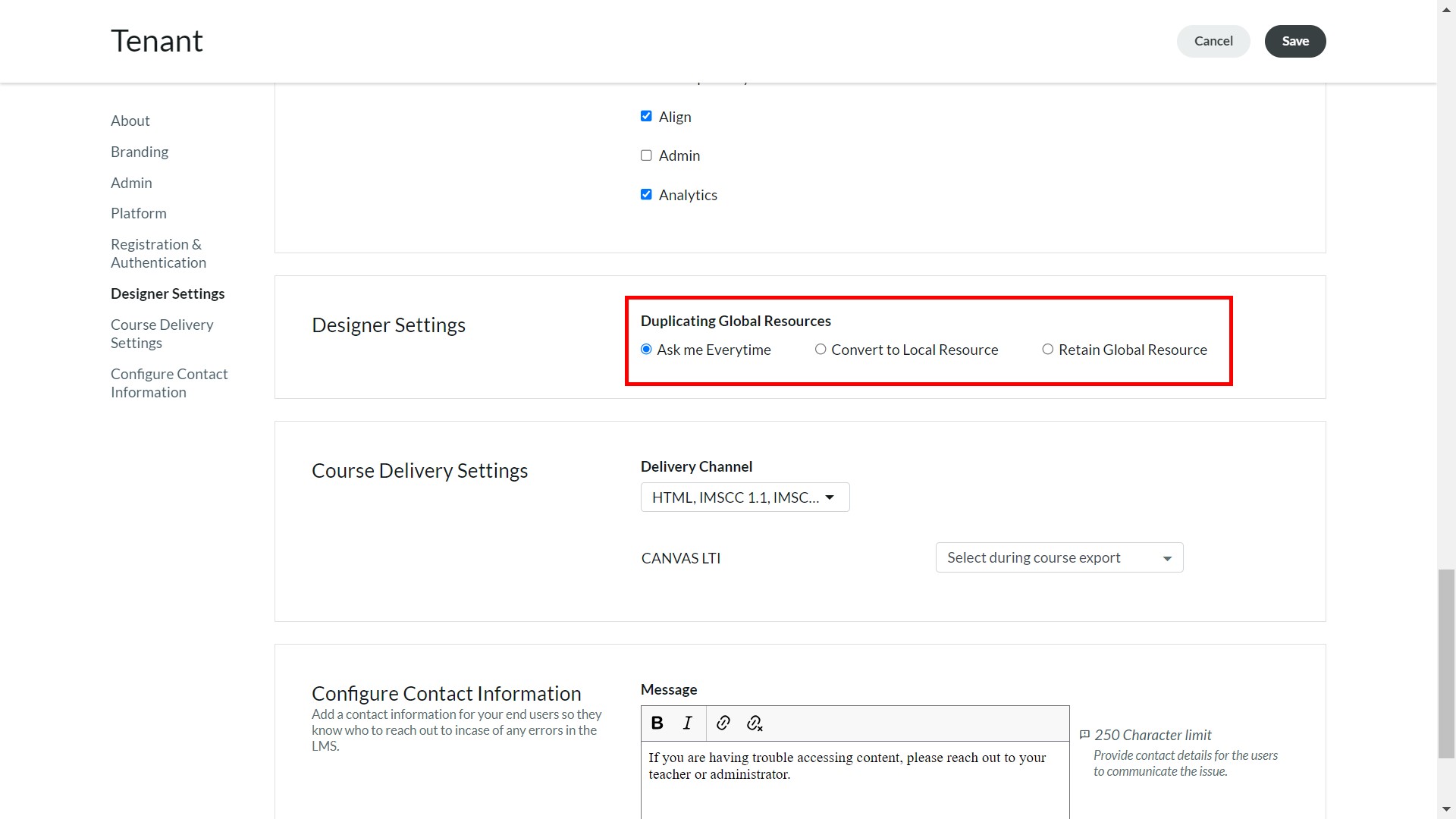Screen dimensions: 1456x819
Task: Go to Branding section
Action: pos(140,152)
